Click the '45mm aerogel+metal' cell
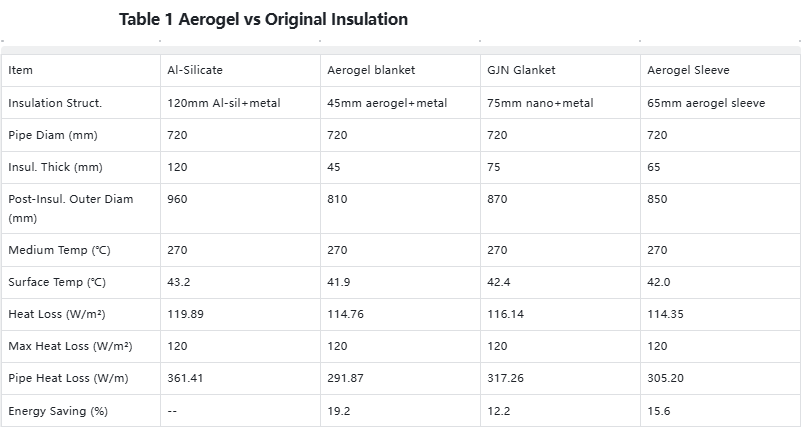Screen dimensions: 801x428 [387, 103]
